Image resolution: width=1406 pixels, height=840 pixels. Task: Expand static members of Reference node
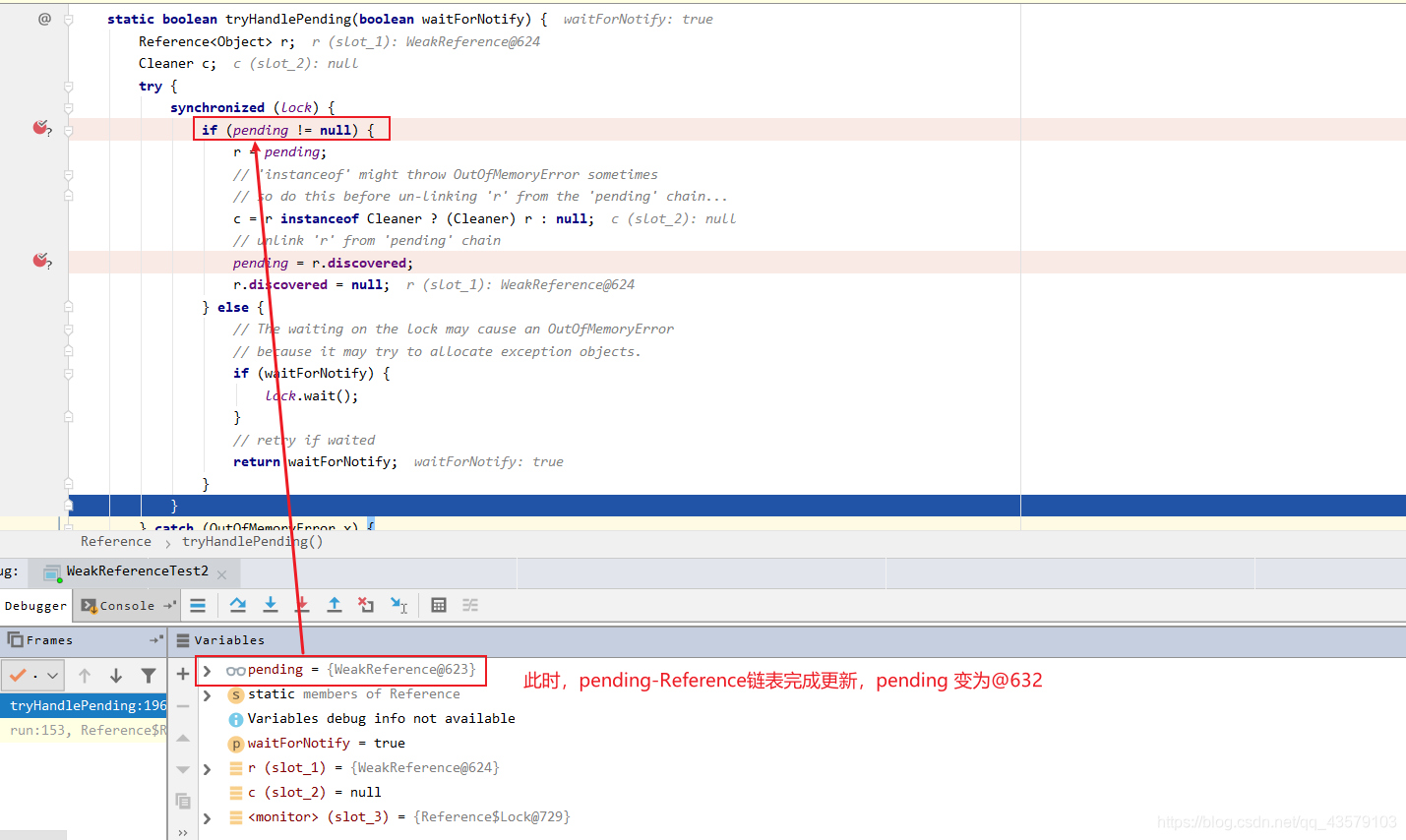(x=207, y=694)
